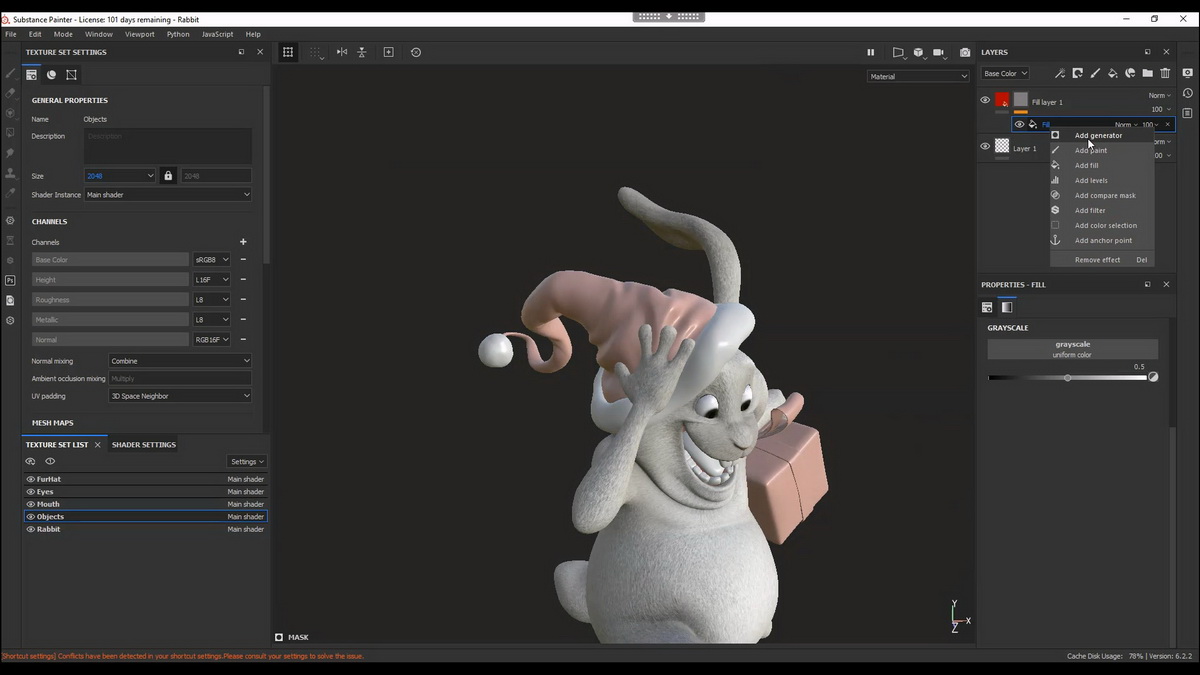The width and height of the screenshot is (1200, 675).
Task: Pause rendering with the pause button
Action: (870, 52)
